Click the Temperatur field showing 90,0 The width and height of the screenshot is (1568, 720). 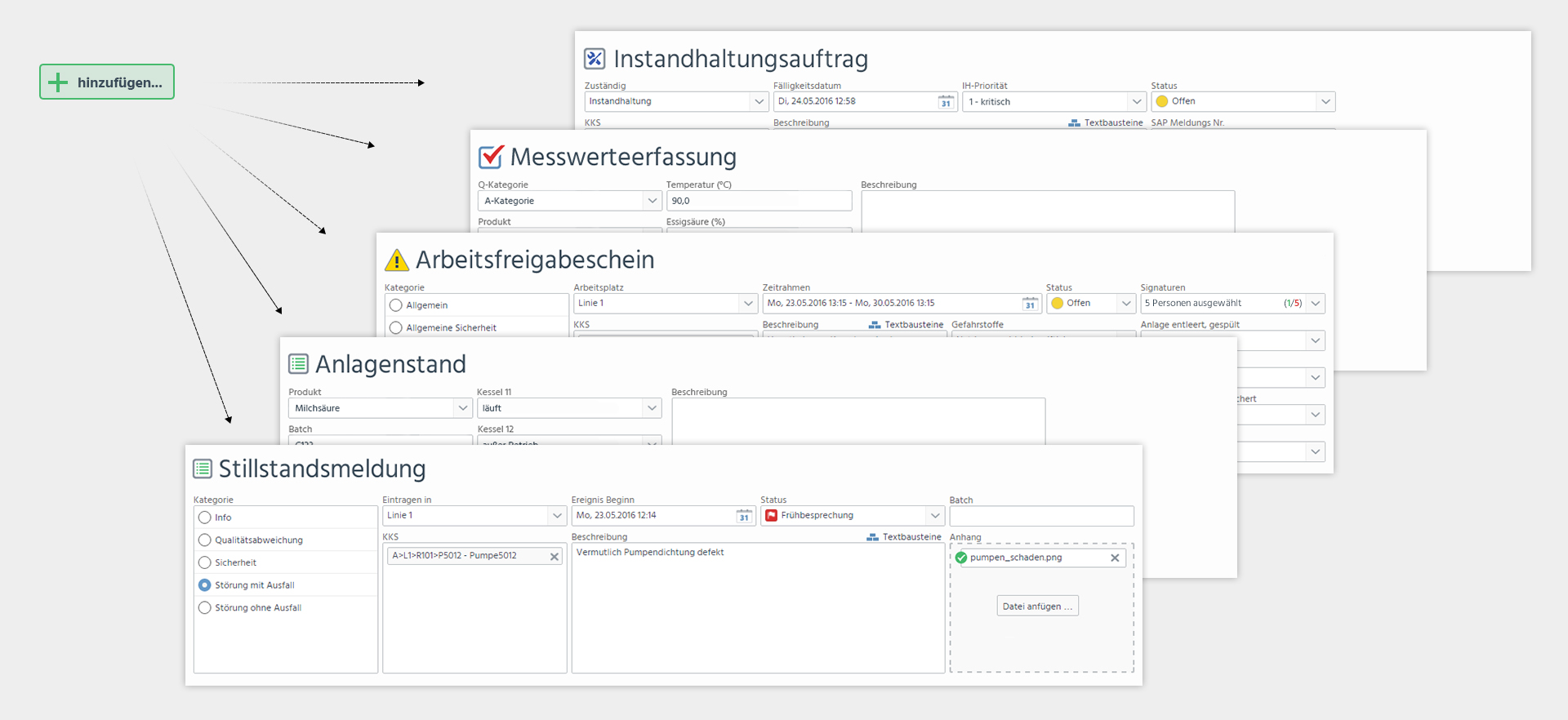[x=759, y=201]
